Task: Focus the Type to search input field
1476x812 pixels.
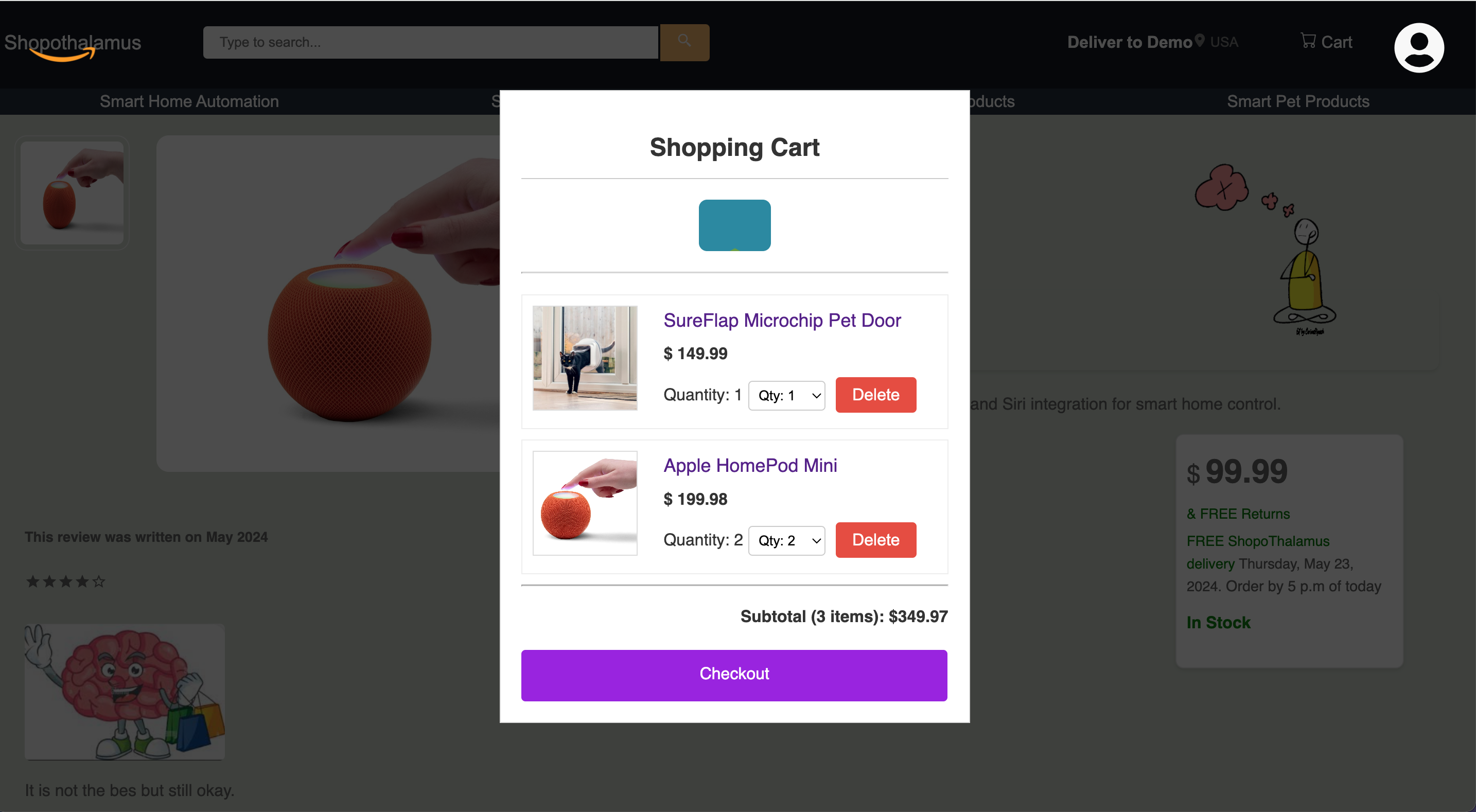Action: (x=430, y=42)
